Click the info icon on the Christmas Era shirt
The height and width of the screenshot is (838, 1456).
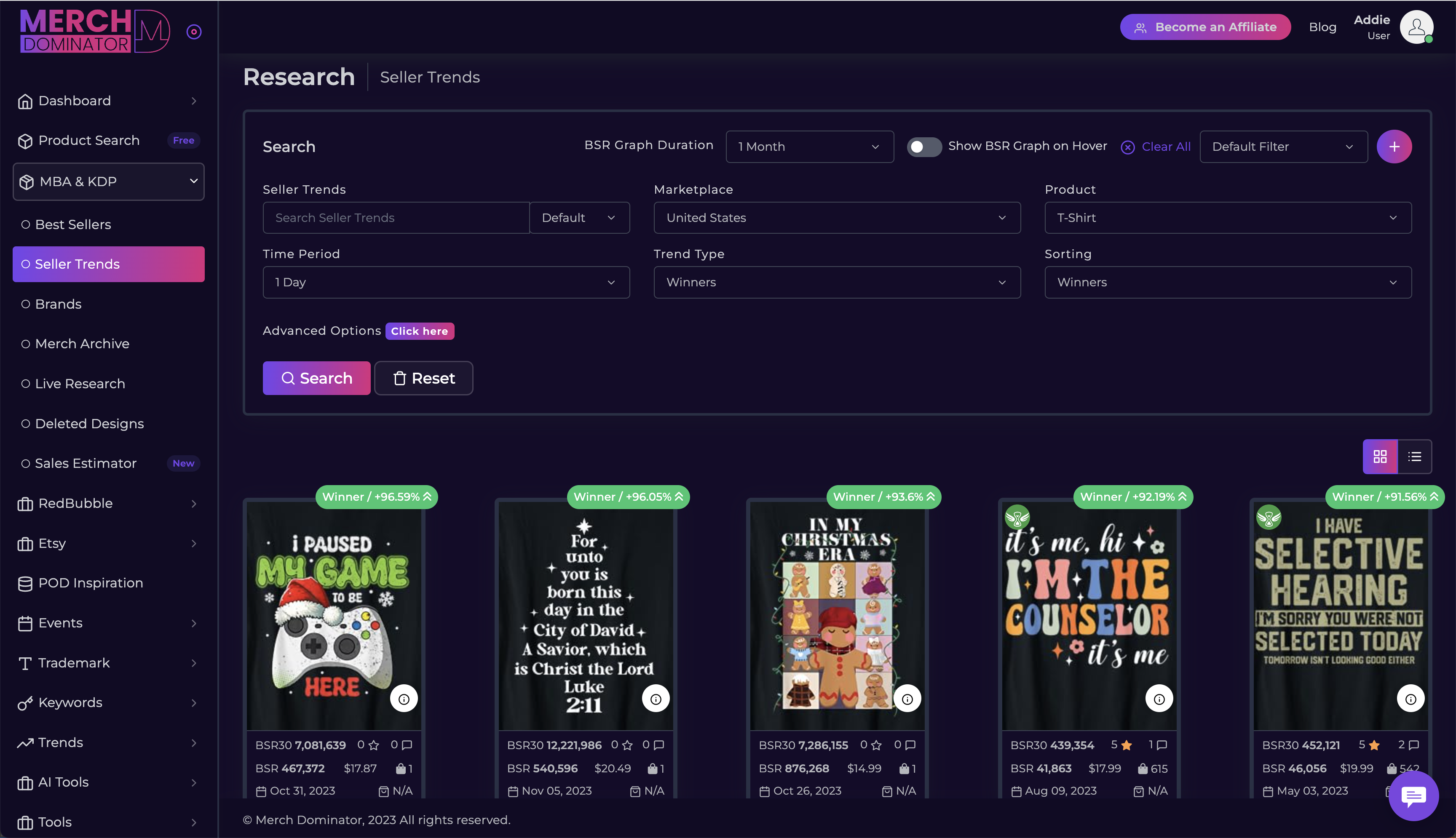pyautogui.click(x=907, y=698)
